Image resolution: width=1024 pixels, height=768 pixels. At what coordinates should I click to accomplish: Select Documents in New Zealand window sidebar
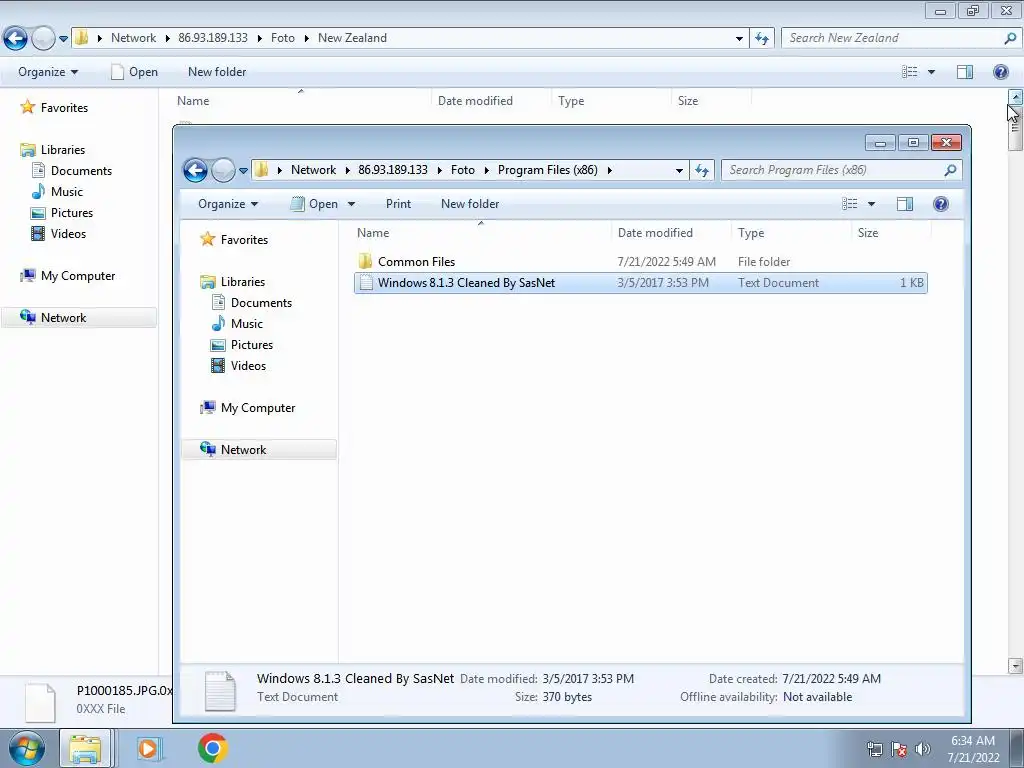(x=81, y=171)
